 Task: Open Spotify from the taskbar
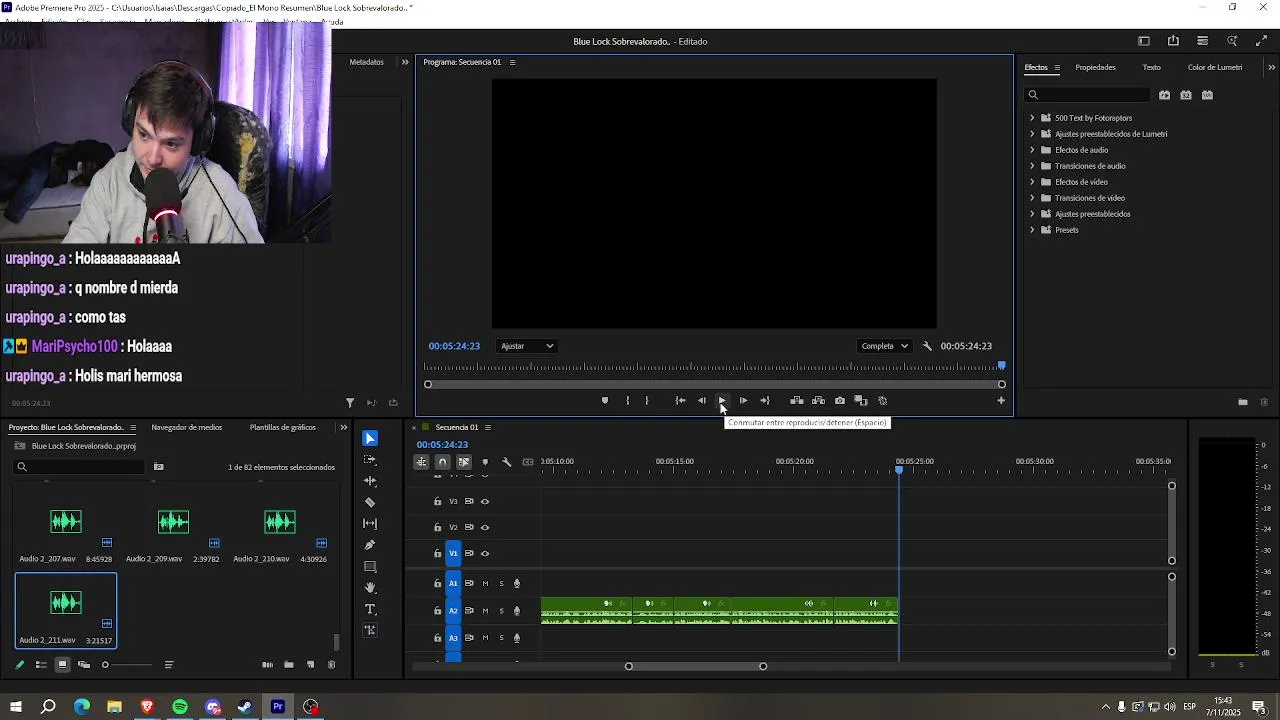pyautogui.click(x=180, y=707)
